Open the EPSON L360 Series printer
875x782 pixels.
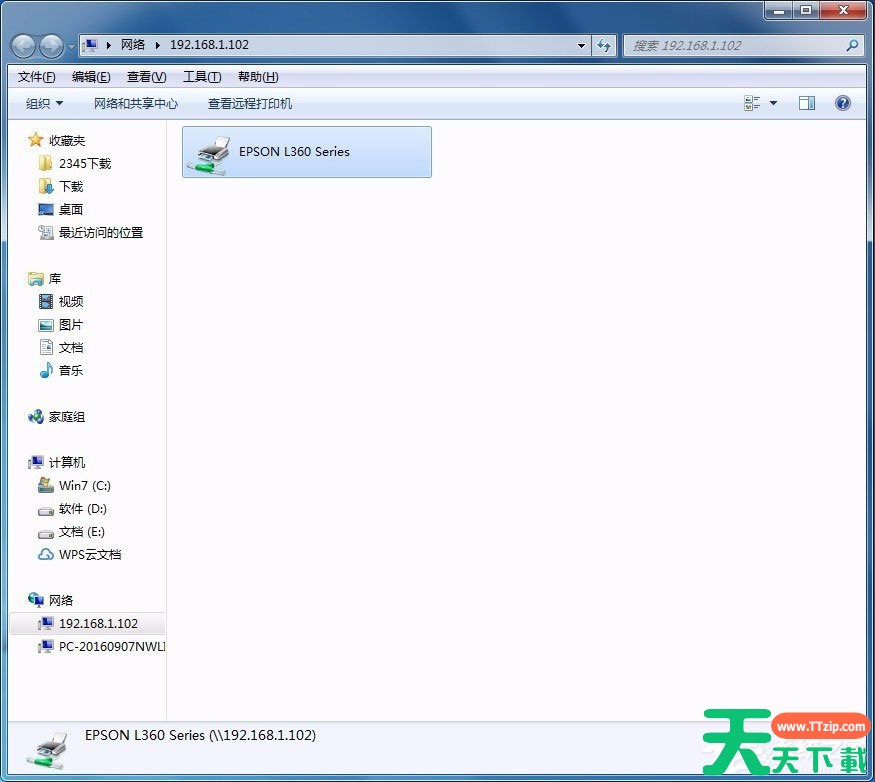[306, 152]
